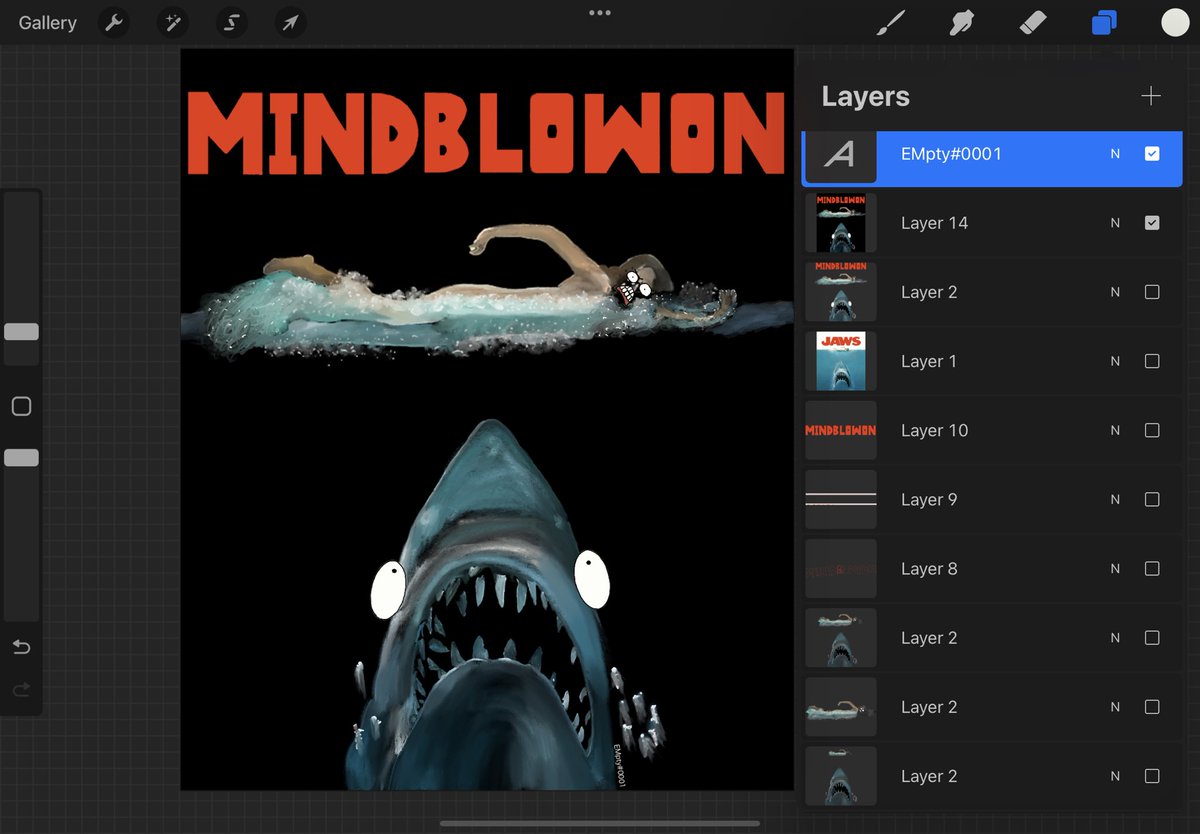
Task: Tap the undo arrow in sidebar
Action: pos(21,647)
